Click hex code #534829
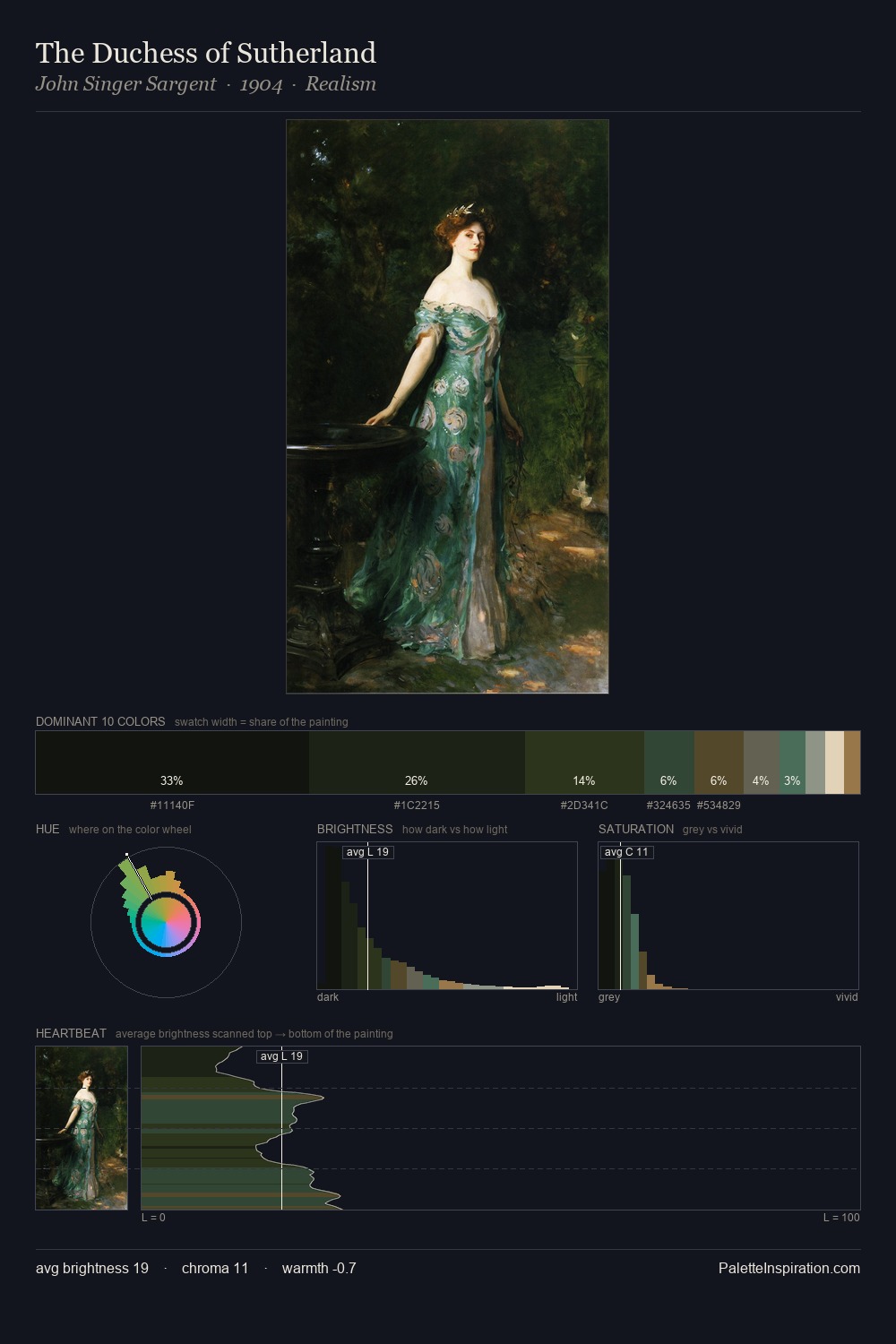 coord(719,806)
